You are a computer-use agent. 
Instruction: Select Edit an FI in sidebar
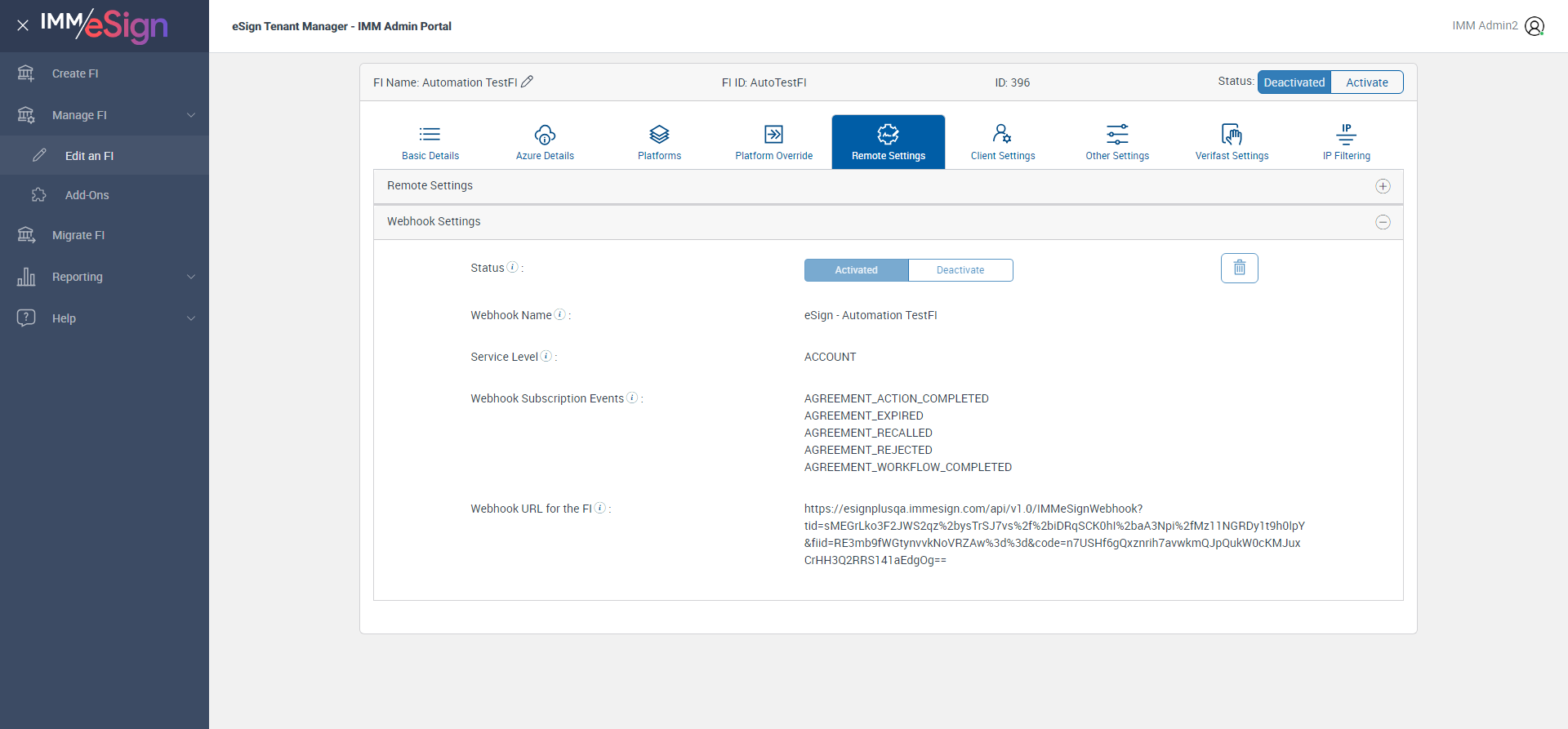tap(105, 155)
